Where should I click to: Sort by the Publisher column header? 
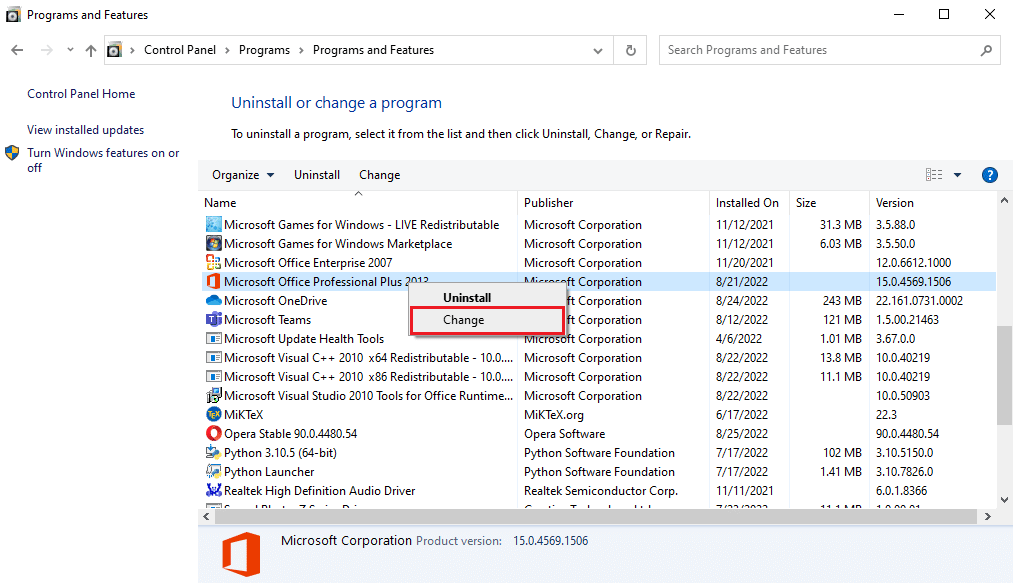point(613,203)
